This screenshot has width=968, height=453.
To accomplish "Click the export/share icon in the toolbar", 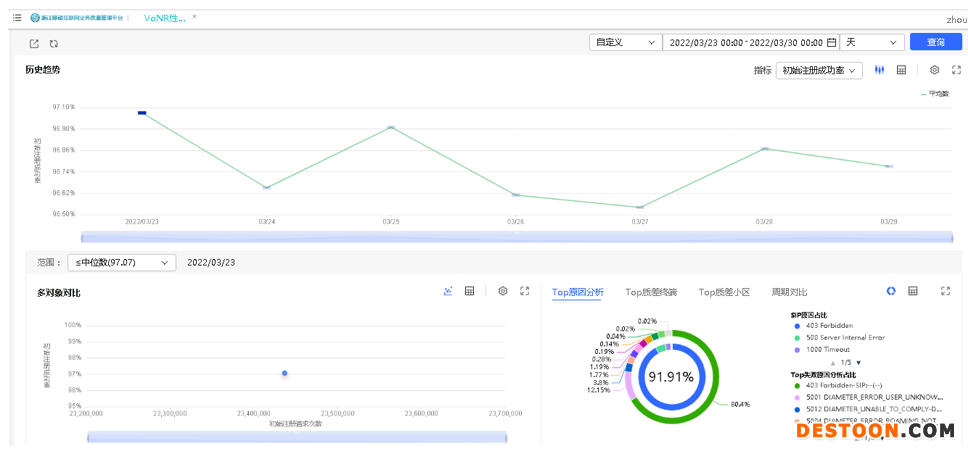I will coord(34,44).
